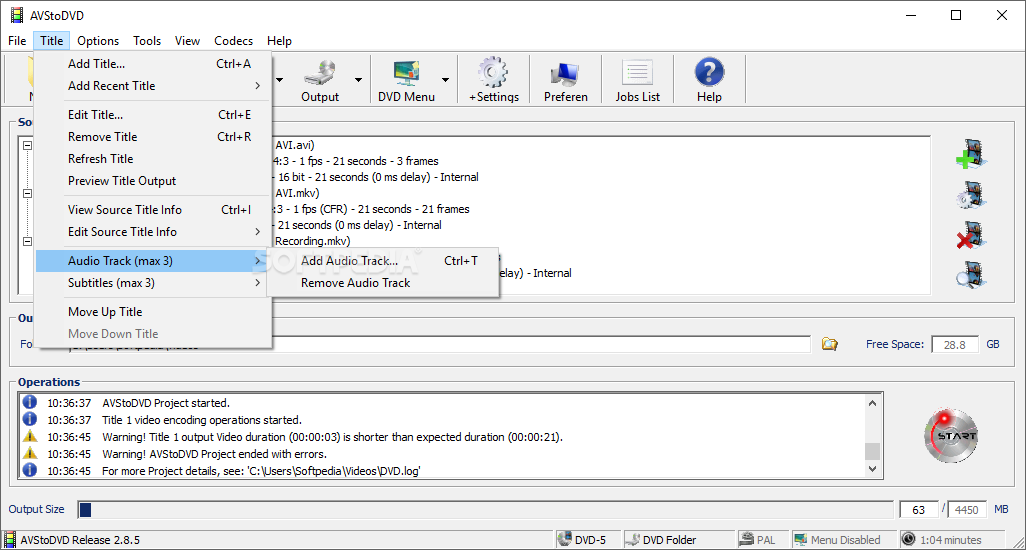1026x550 pixels.
Task: Choose Add Recent Title from the menu
Action: click(153, 86)
